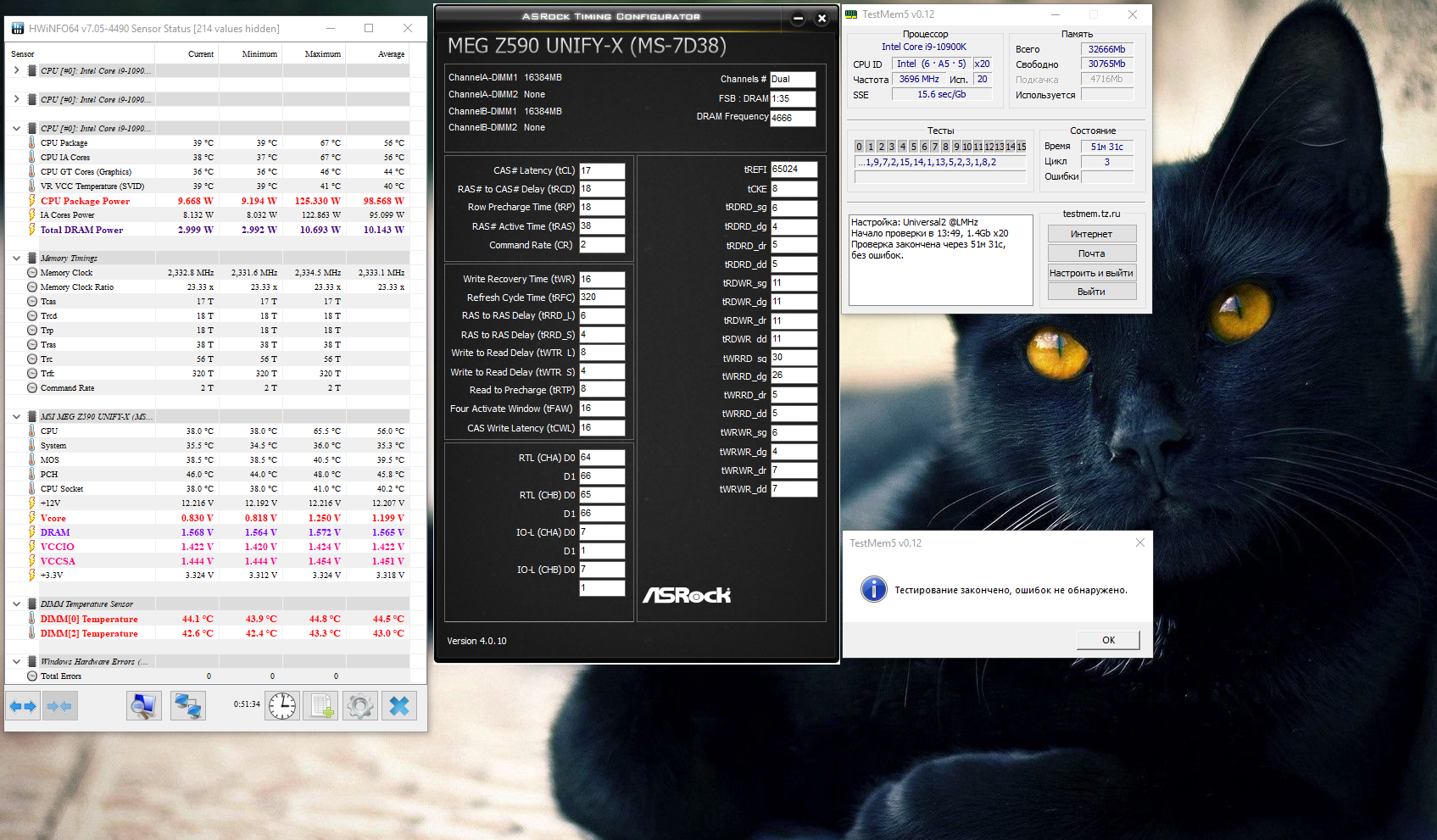
Task: Click OK in the TestMem5 completion dialog
Action: pos(1108,640)
